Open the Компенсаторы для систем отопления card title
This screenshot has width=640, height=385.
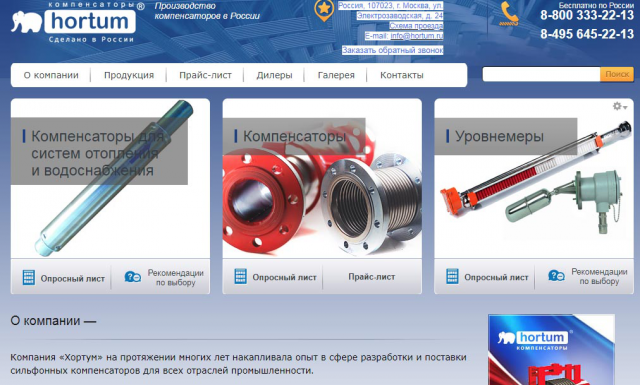98,153
